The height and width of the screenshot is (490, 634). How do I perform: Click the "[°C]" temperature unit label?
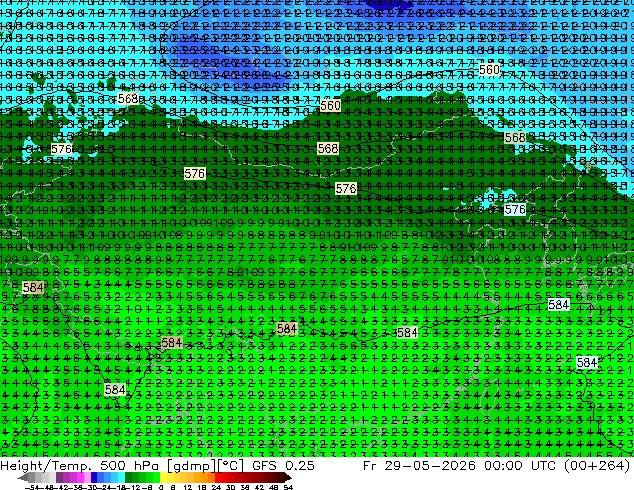[x=230, y=466]
